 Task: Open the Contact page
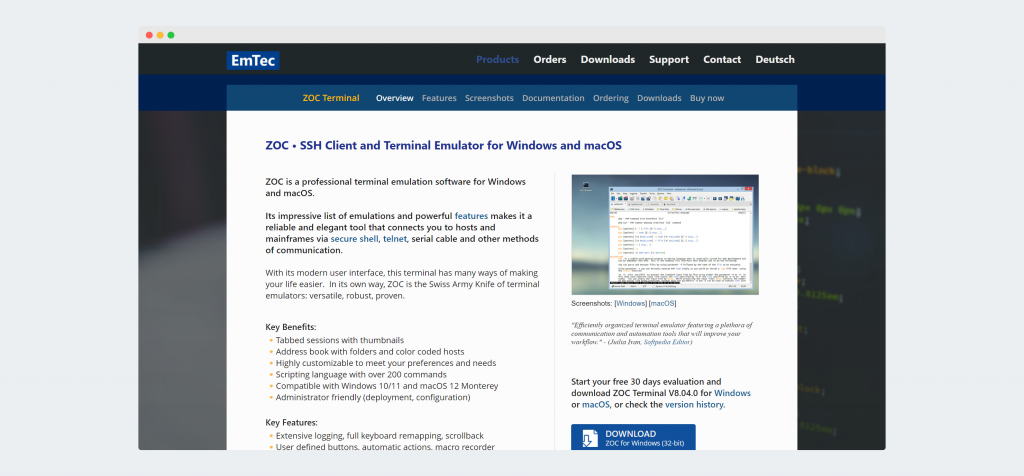coord(722,59)
